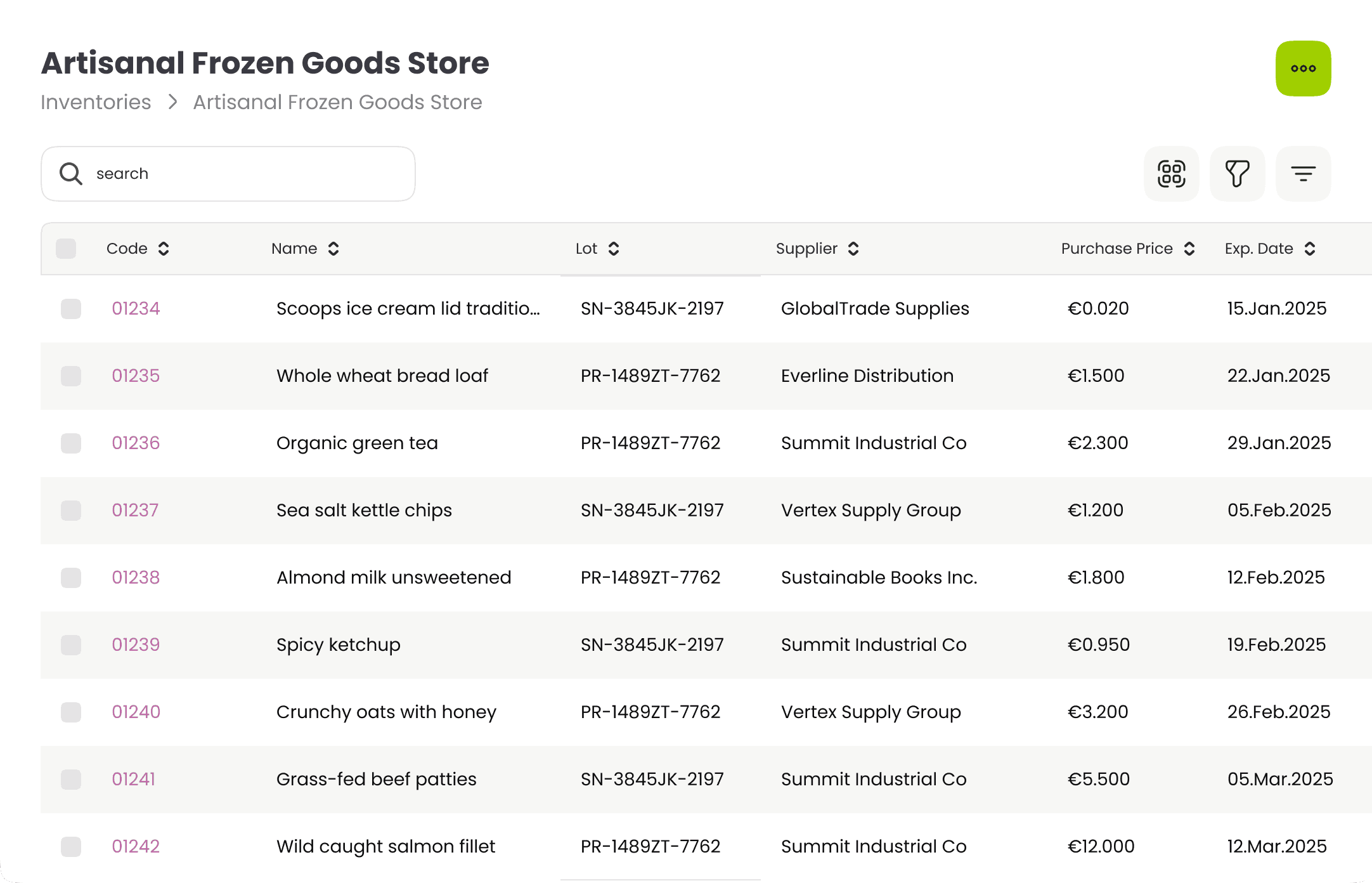This screenshot has width=1372, height=883.
Task: Sort by Purchase Price column arrows
Action: click(1189, 249)
